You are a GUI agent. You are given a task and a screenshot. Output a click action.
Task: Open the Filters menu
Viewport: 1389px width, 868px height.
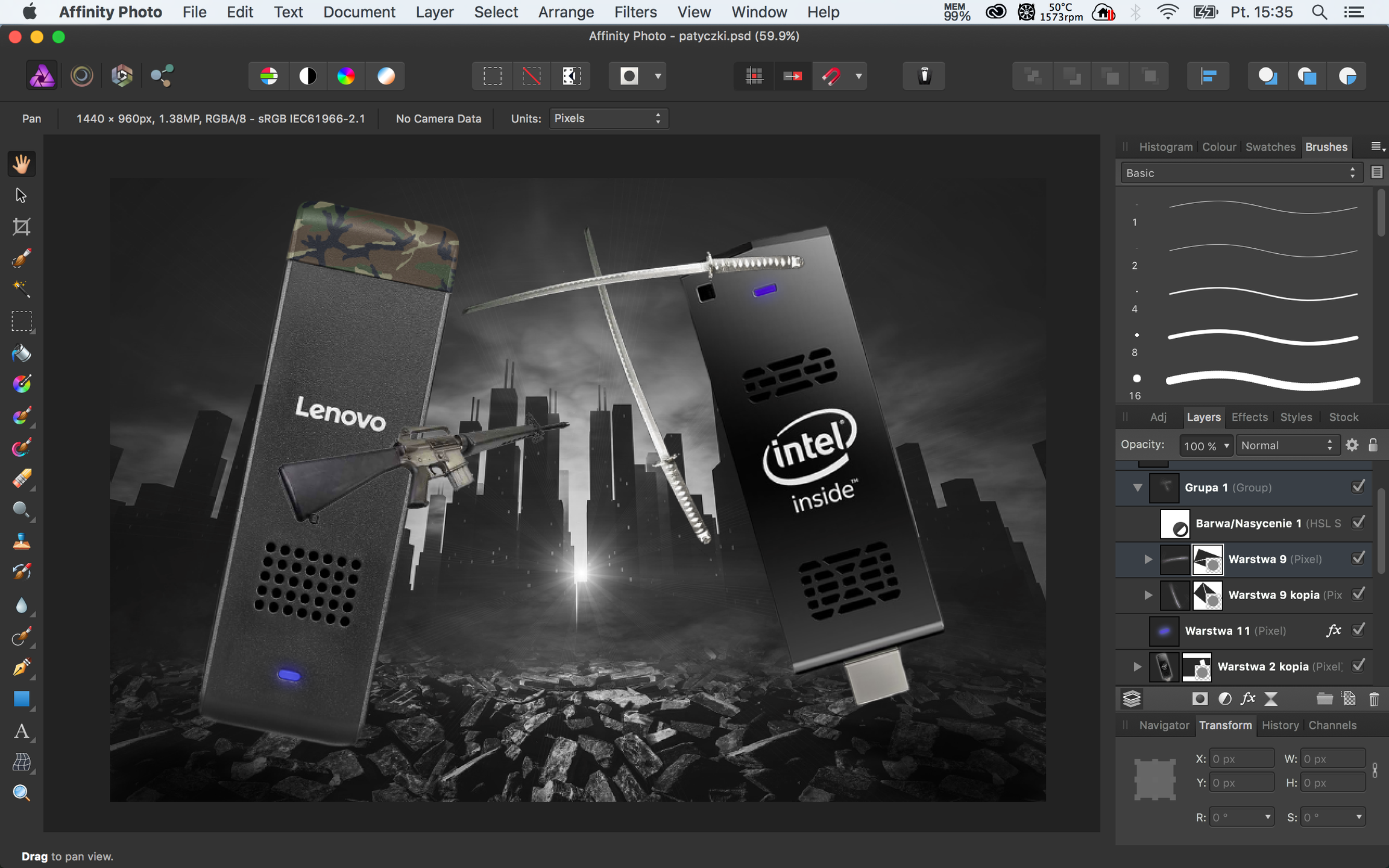(635, 12)
